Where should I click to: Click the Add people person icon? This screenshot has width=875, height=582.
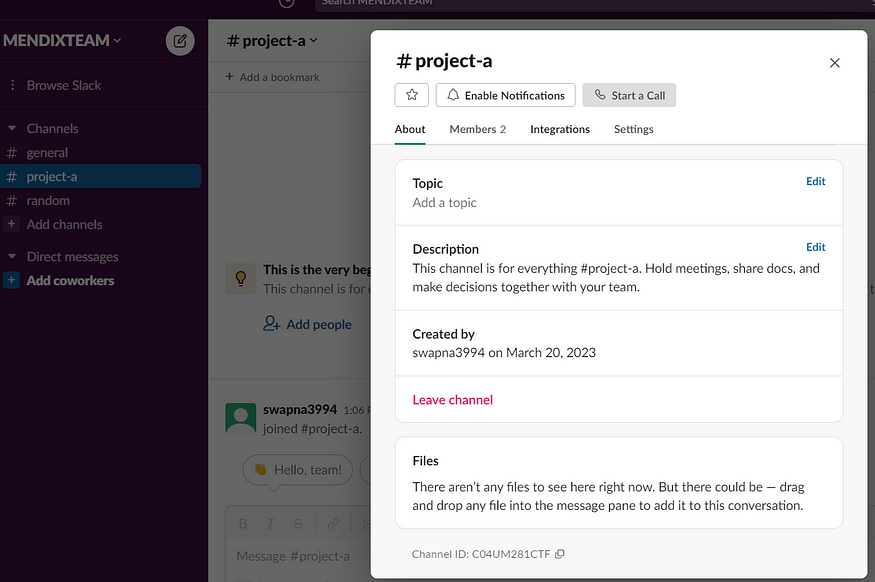click(272, 324)
